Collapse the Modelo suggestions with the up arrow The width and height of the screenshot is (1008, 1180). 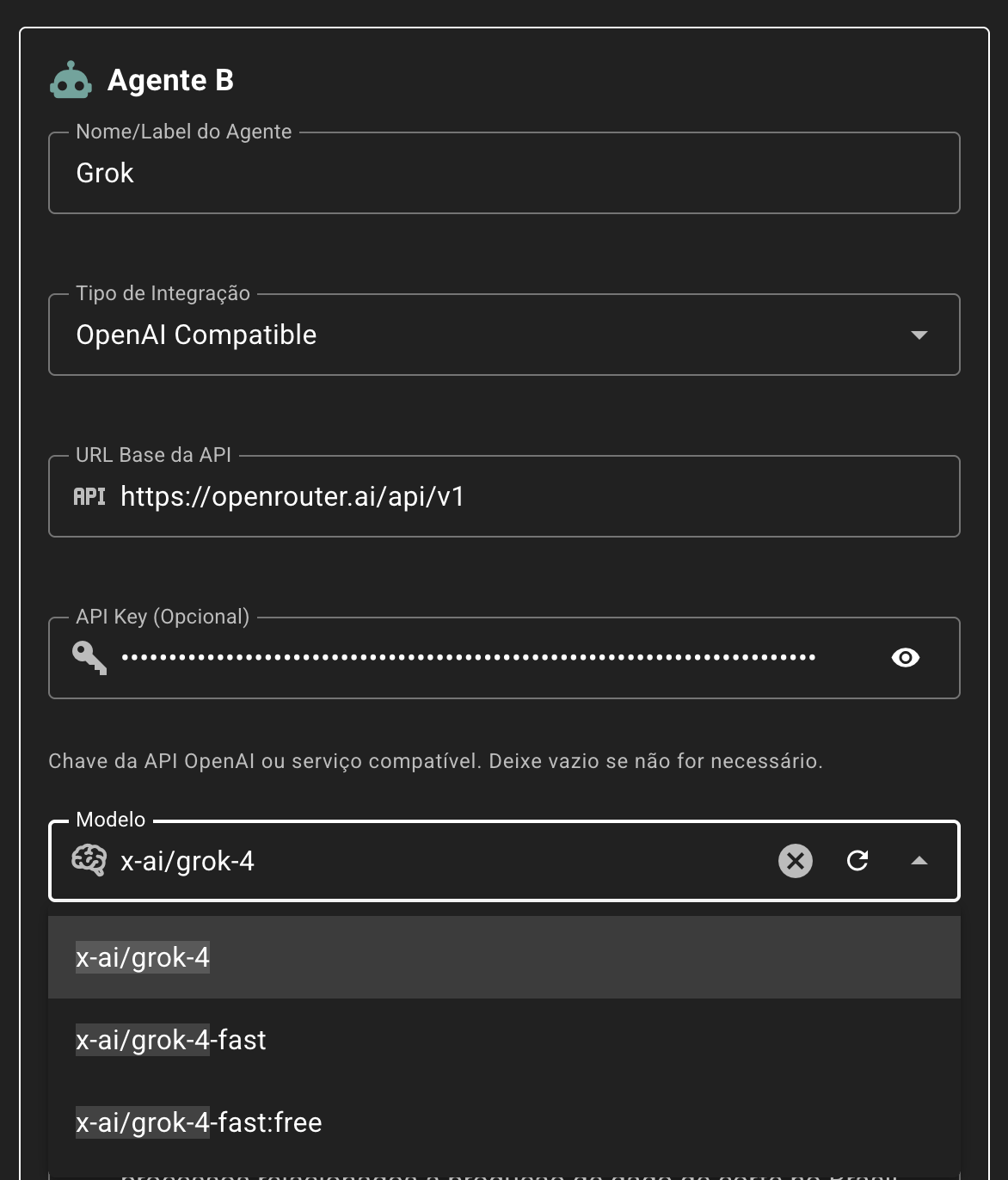[919, 861]
